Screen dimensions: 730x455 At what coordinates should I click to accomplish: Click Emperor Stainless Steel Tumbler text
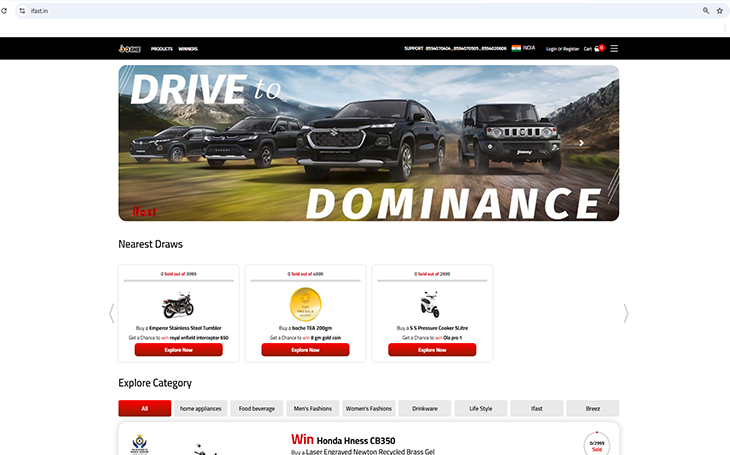click(x=185, y=328)
